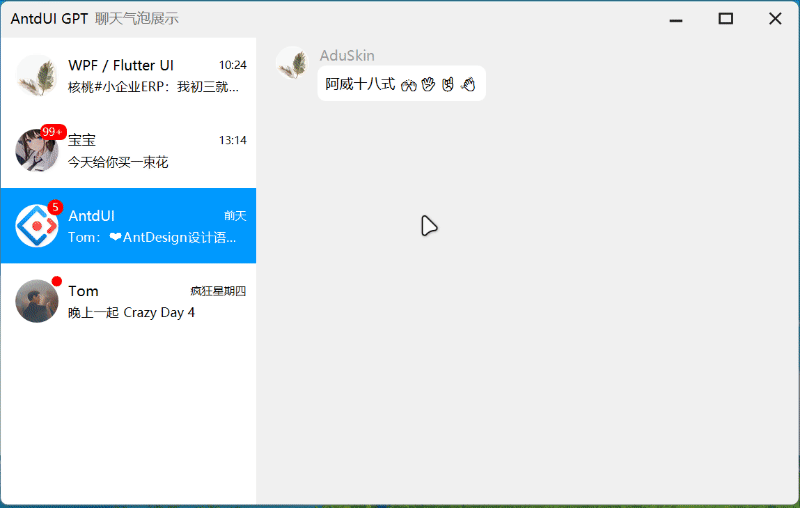Screen dimensions: 800x508
Task: Click the 聊天气泡展示 subtitle
Action: 137,18
